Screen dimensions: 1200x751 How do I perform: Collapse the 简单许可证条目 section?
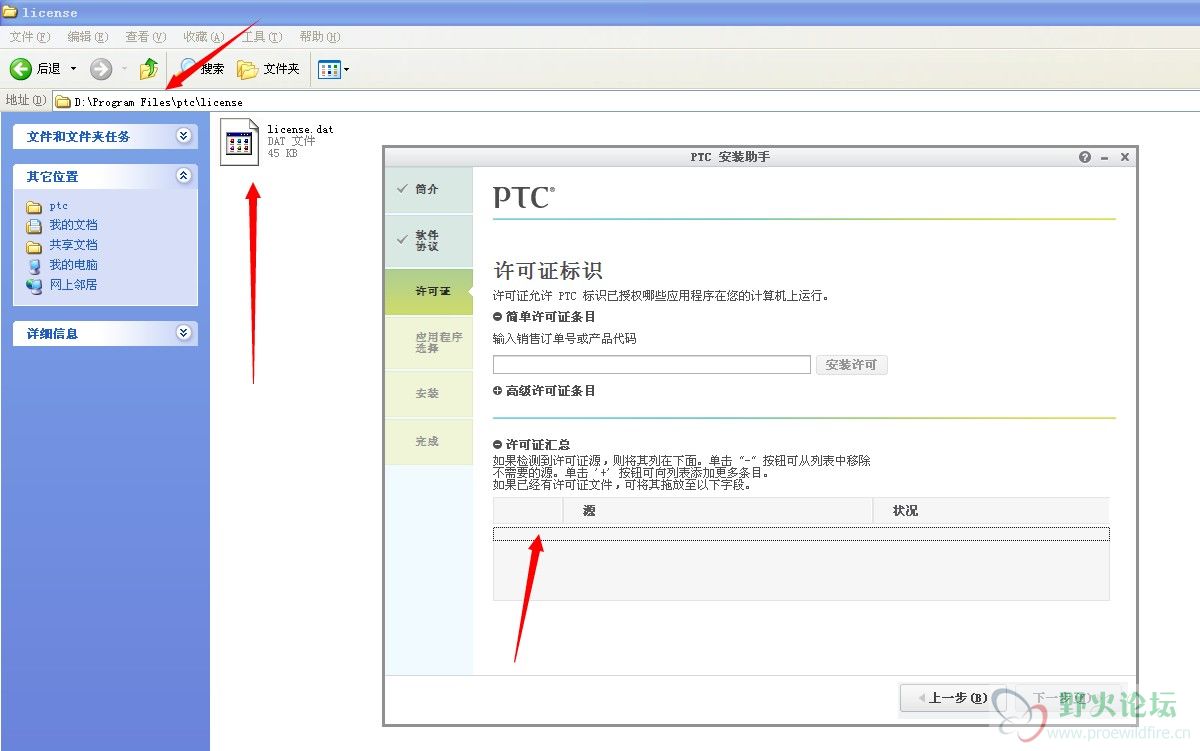point(498,317)
